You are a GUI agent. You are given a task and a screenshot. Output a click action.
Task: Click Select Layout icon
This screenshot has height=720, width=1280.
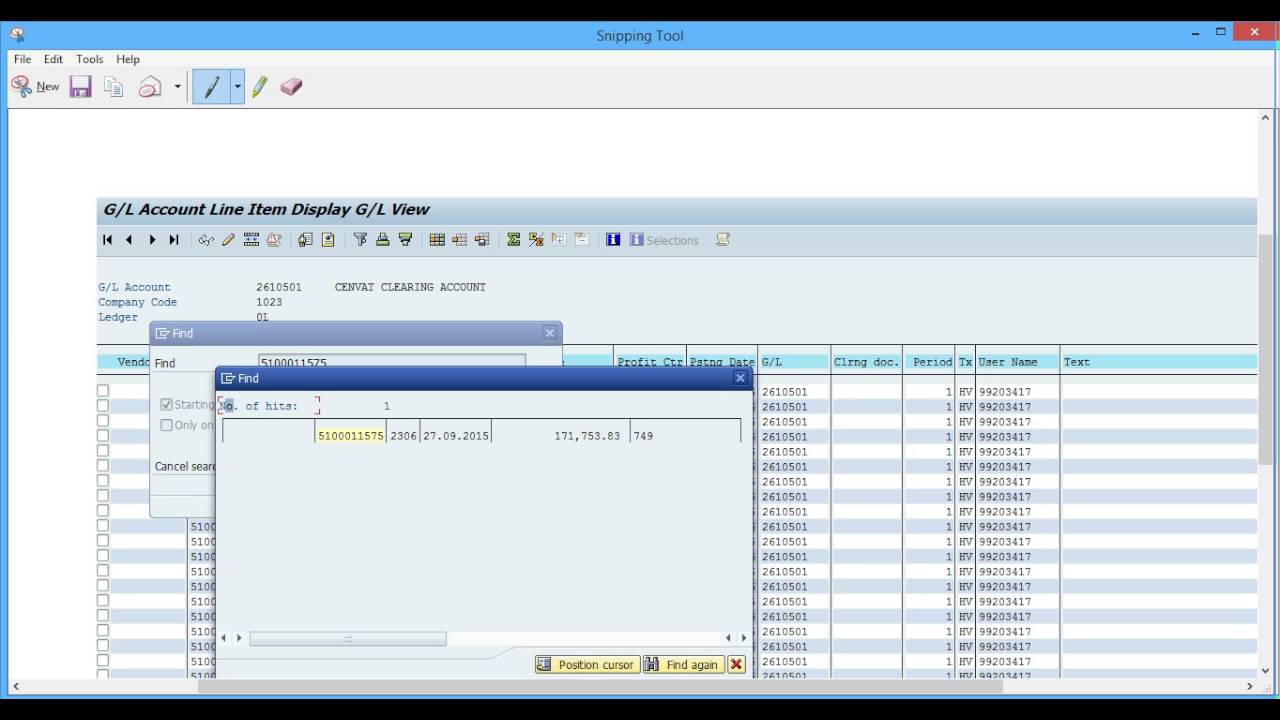[x=460, y=240]
